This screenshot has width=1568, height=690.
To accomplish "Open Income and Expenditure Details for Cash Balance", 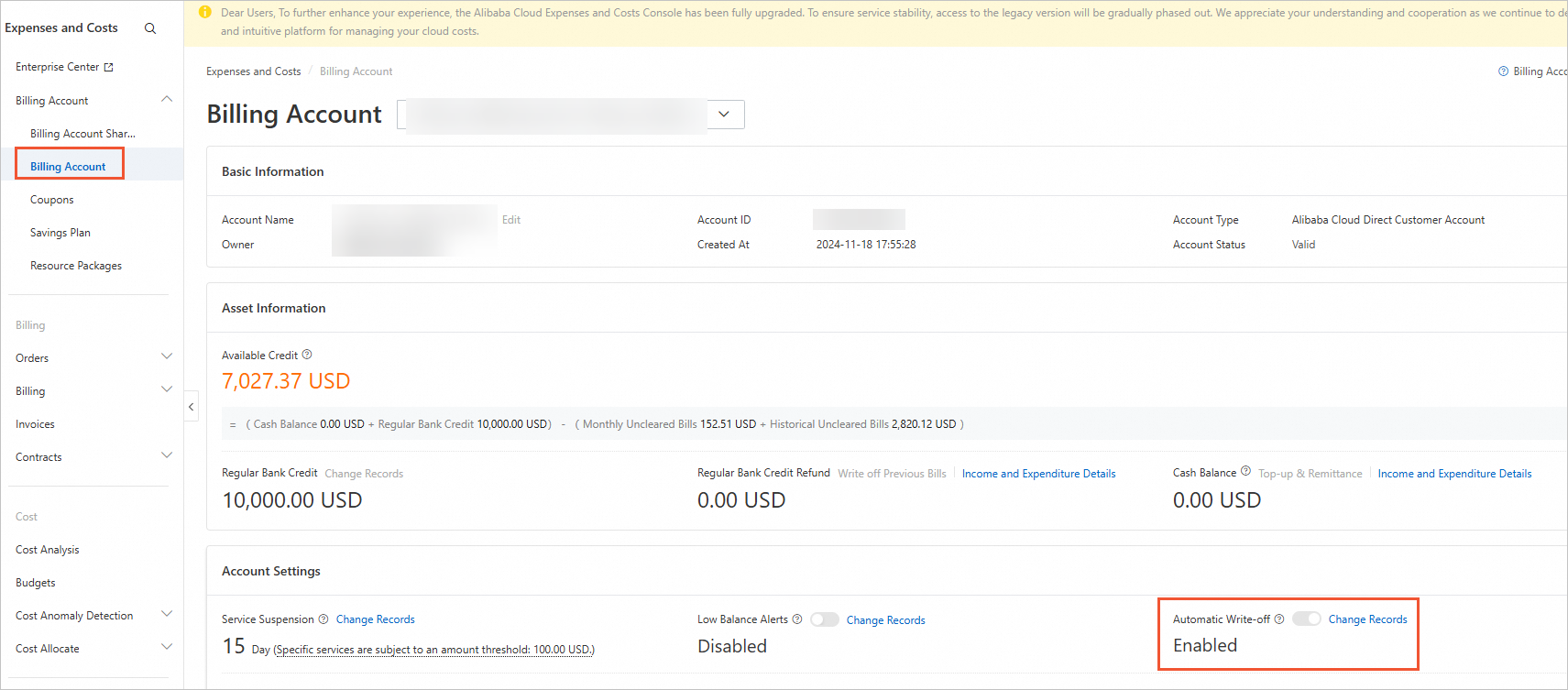I will coord(1455,474).
